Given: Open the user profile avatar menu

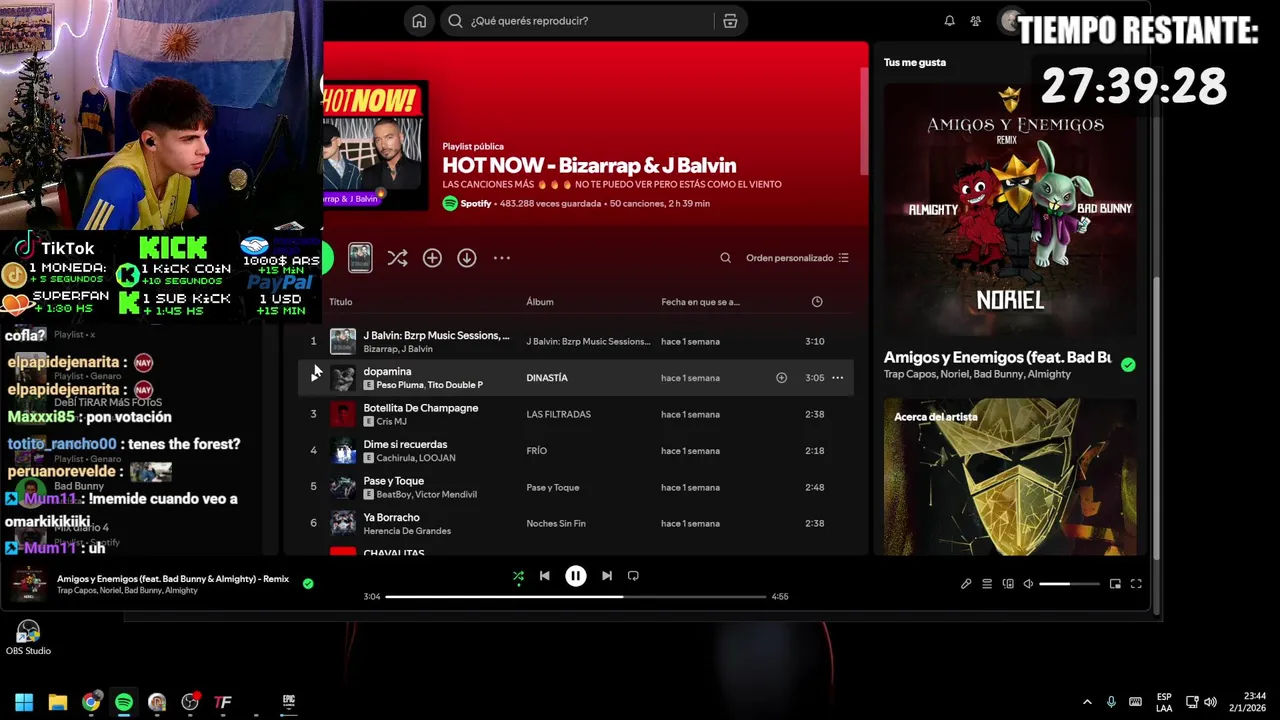Looking at the screenshot, I should pos(1010,21).
